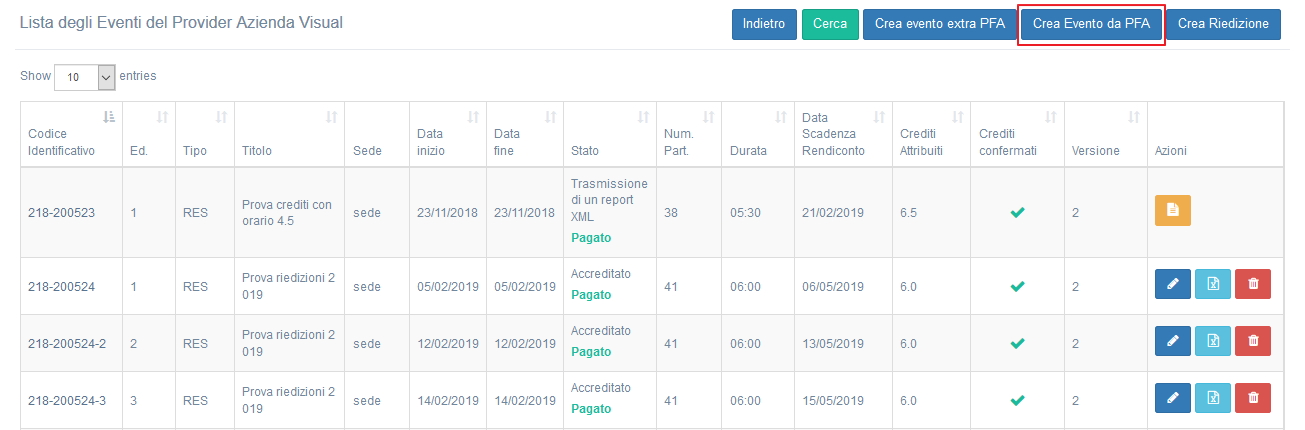Click the Excel file icon for event 218-200524-2
This screenshot has height=430, width=1305.
pyautogui.click(x=1212, y=342)
